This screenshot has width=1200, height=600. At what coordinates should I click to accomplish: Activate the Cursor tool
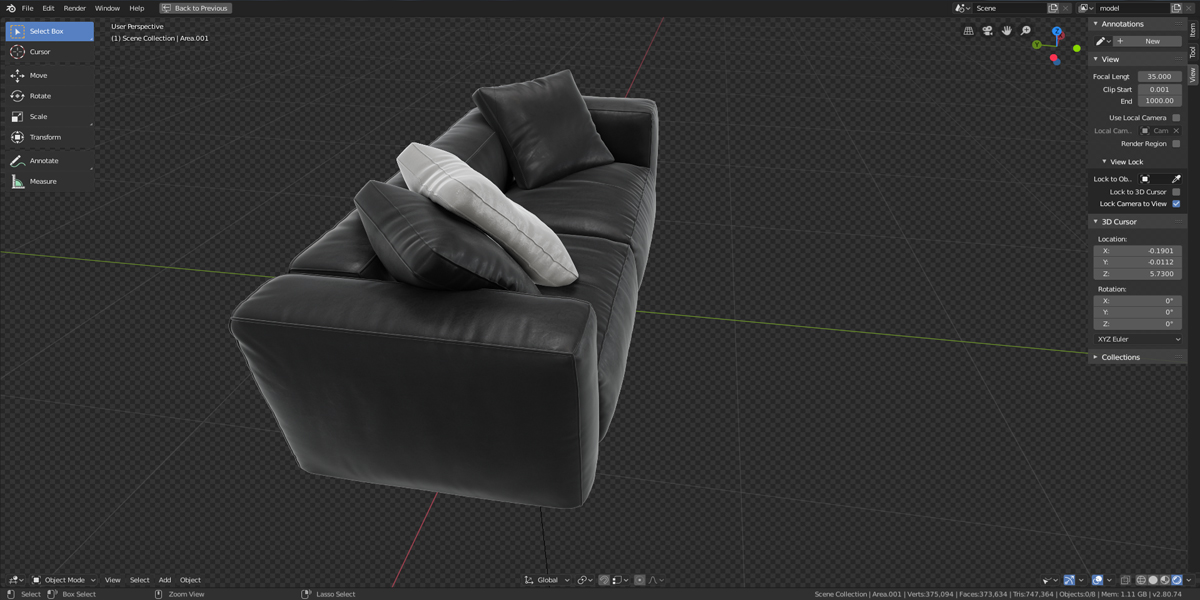pos(50,52)
